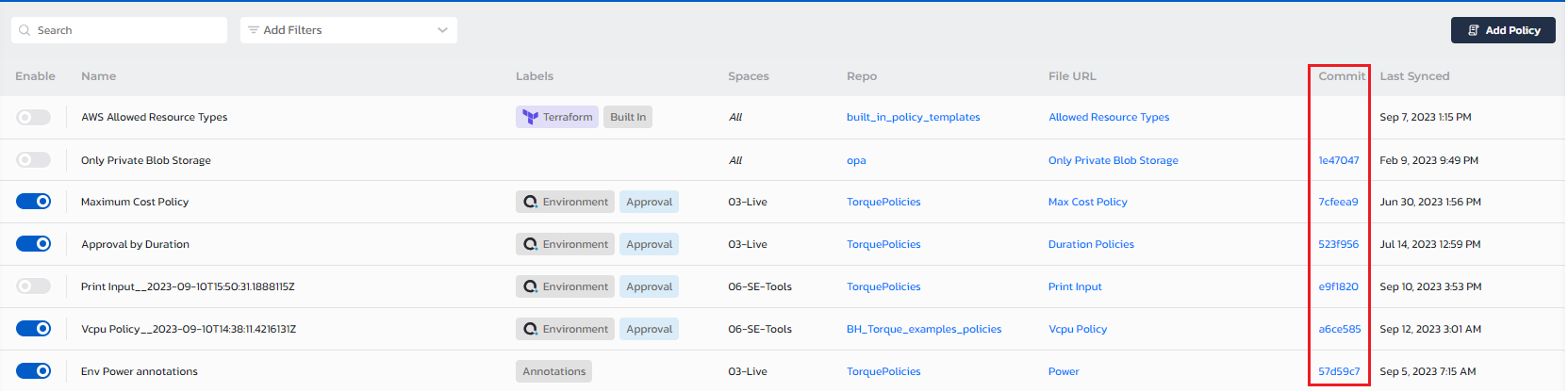Image resolution: width=1568 pixels, height=392 pixels.
Task: Click the Environment icon in Approval by Duration row
Action: [x=530, y=244]
